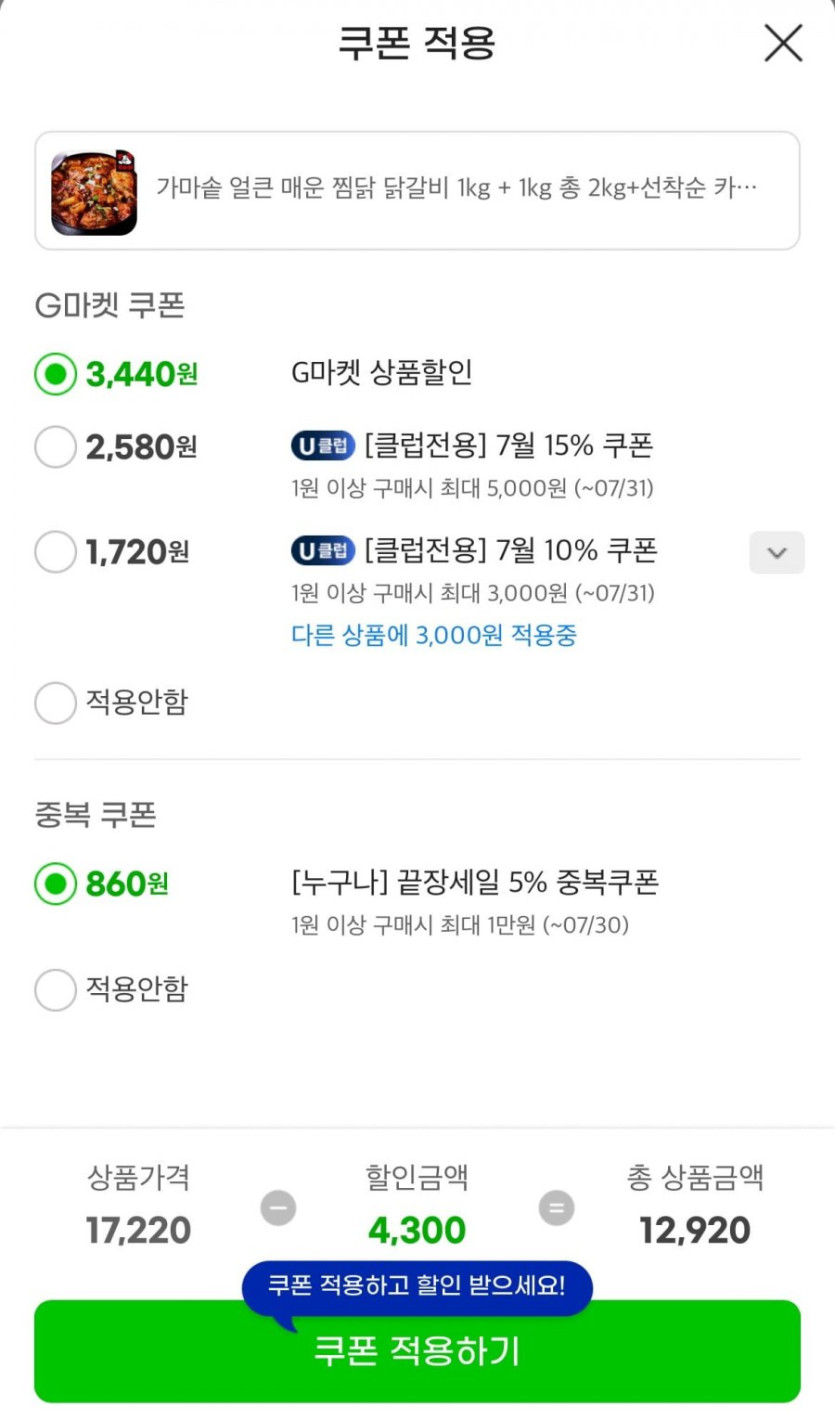
Task: Click the '[누구나] 끝장세일 5% 중복쿠폰' label
Action: tap(475, 883)
